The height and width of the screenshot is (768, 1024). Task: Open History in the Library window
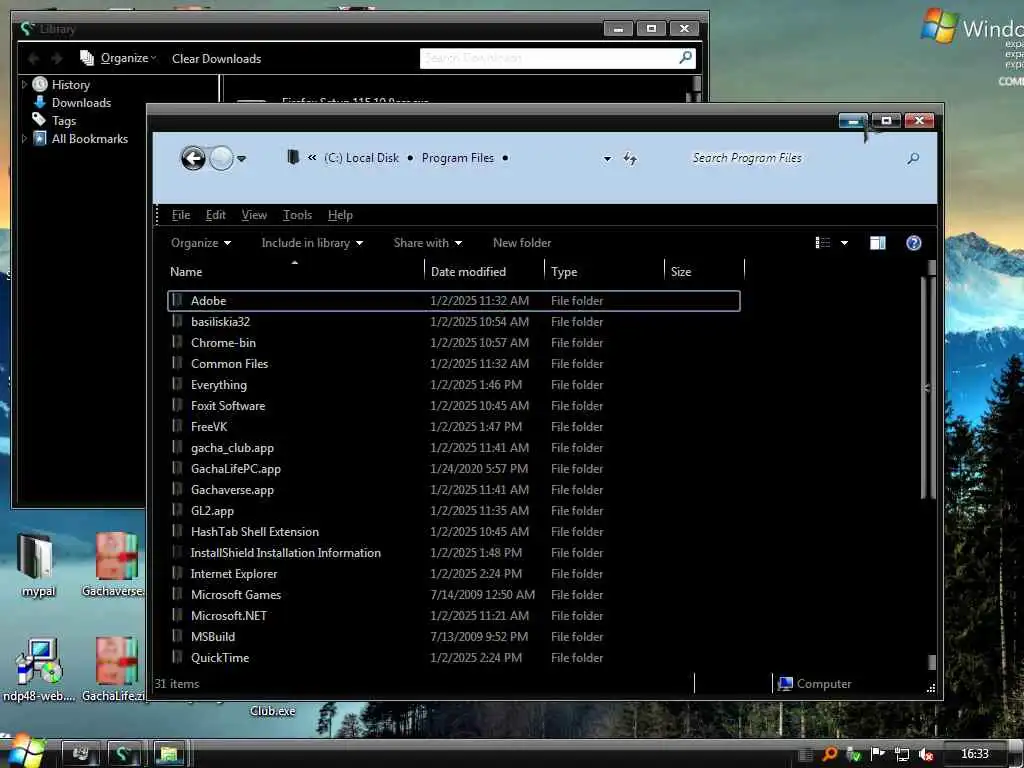tap(71, 85)
